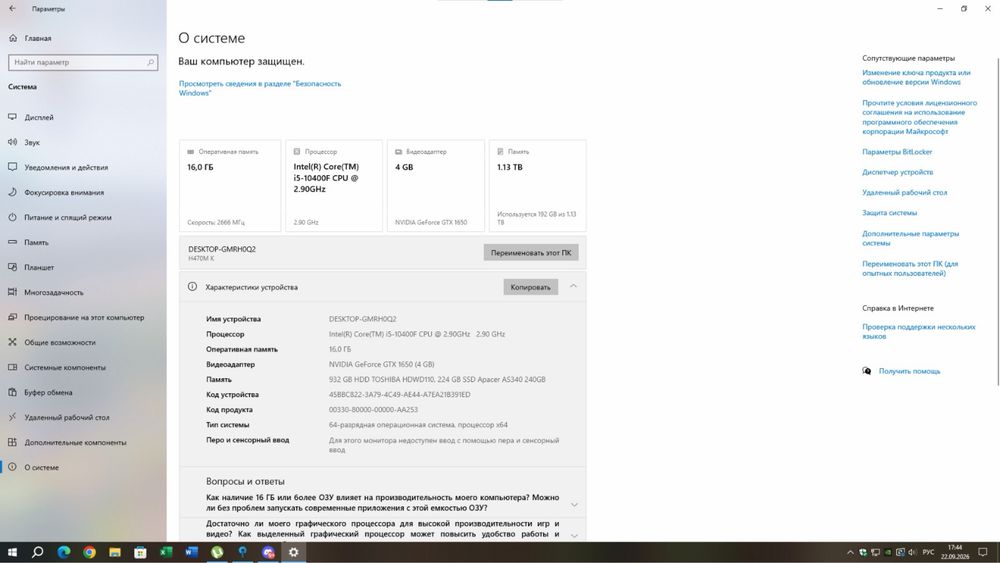Open Удаленный рабочий стол related link

(904, 193)
